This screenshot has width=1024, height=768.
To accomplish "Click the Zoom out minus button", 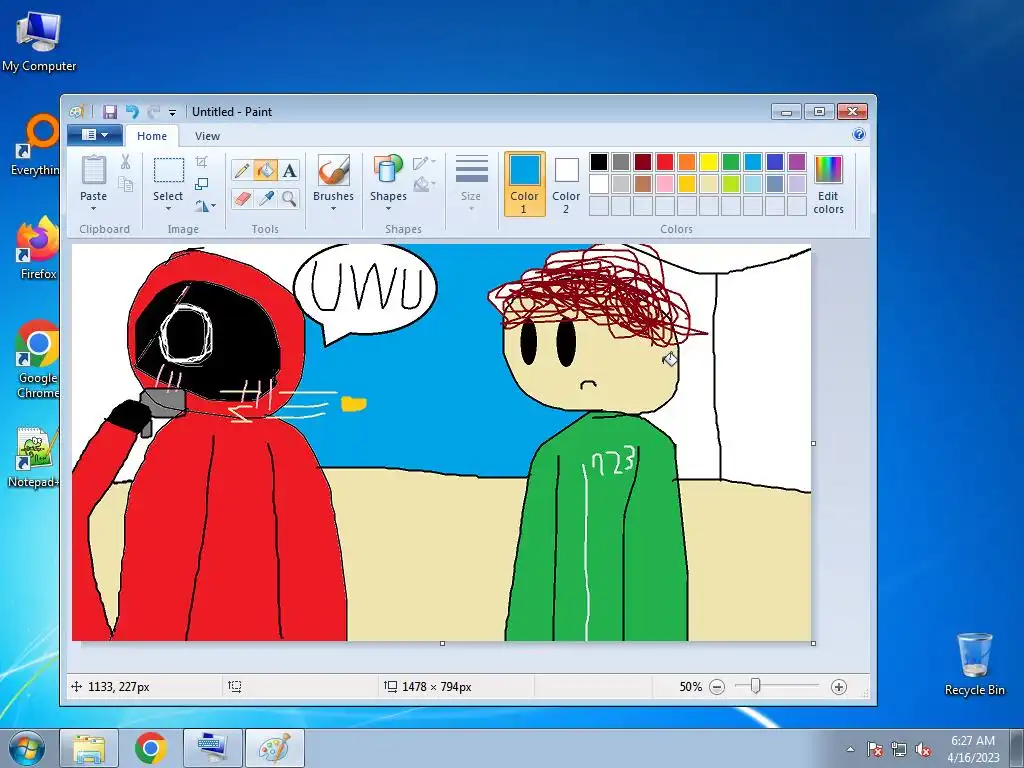I will coord(717,687).
